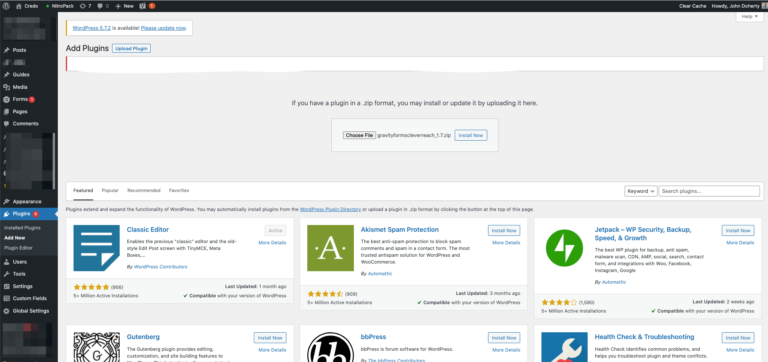
Task: Open Custom Fields in the sidebar
Action: coord(29,298)
